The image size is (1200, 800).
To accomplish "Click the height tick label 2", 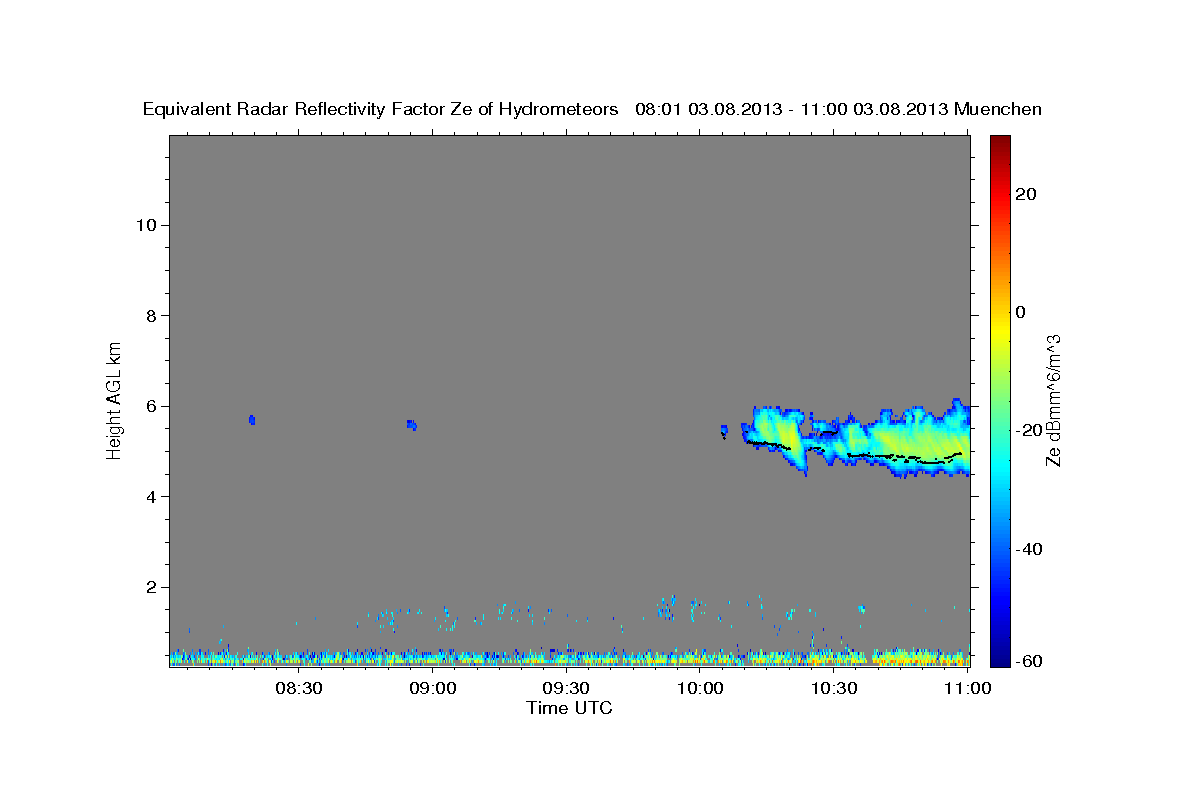I will (152, 587).
